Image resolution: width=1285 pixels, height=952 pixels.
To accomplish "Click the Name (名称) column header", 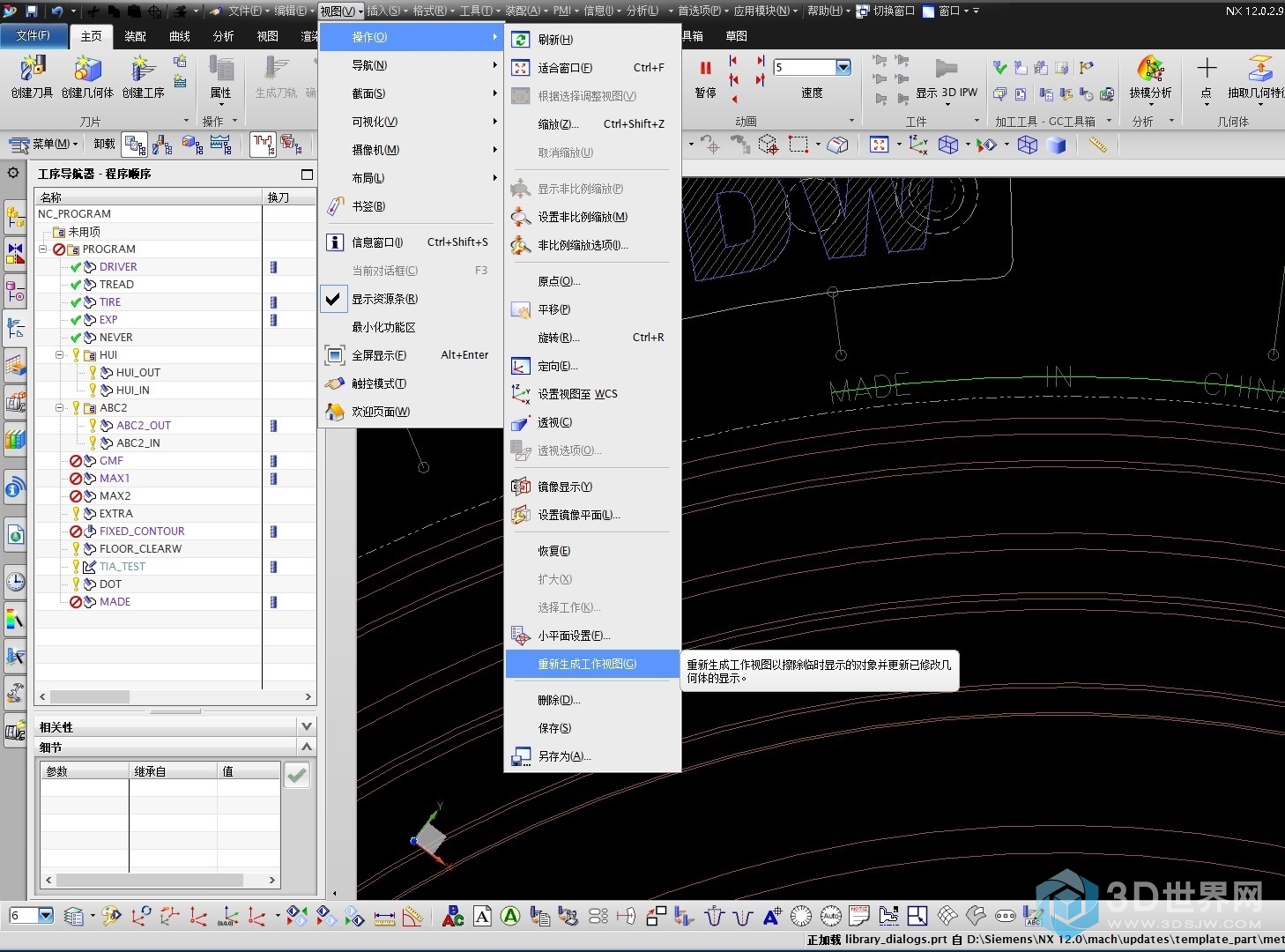I will pos(149,197).
